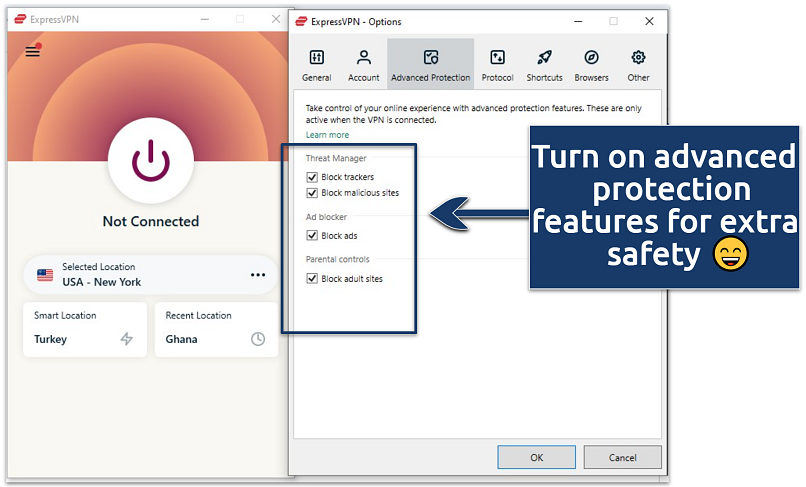
Task: Click the Shortcuts rocket icon
Action: click(x=544, y=57)
